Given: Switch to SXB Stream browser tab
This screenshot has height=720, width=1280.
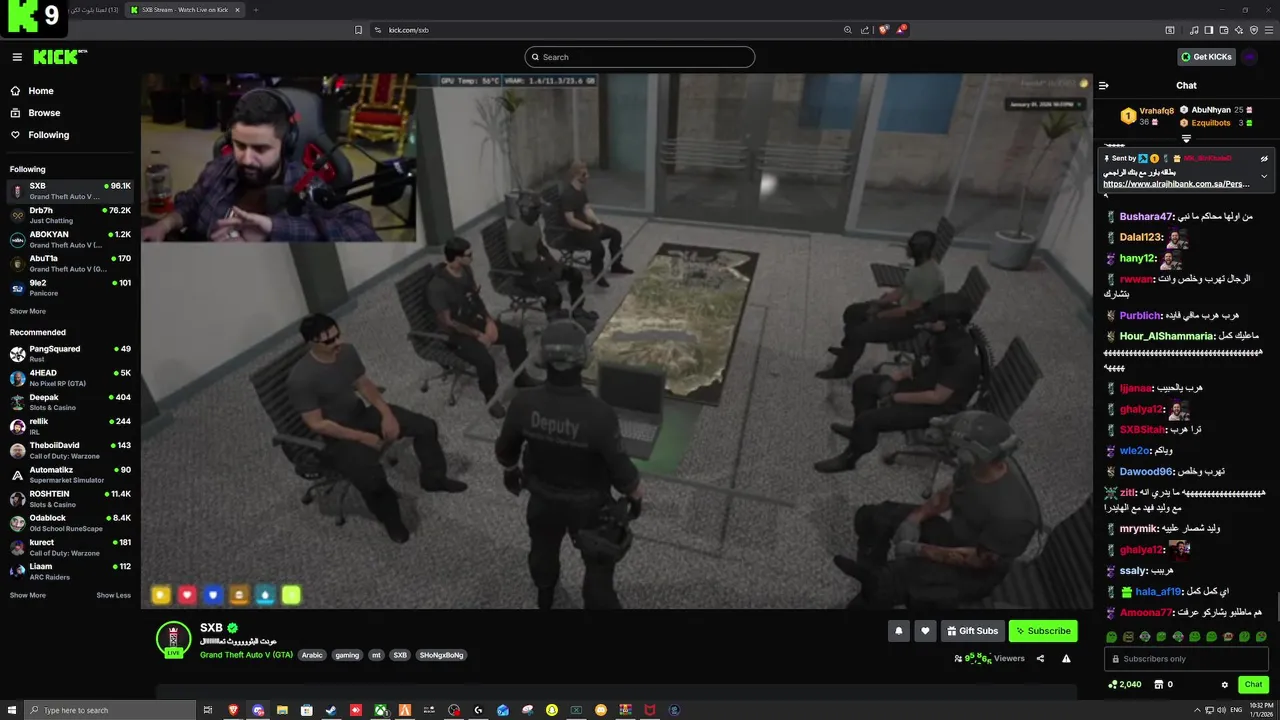Looking at the screenshot, I should point(184,10).
